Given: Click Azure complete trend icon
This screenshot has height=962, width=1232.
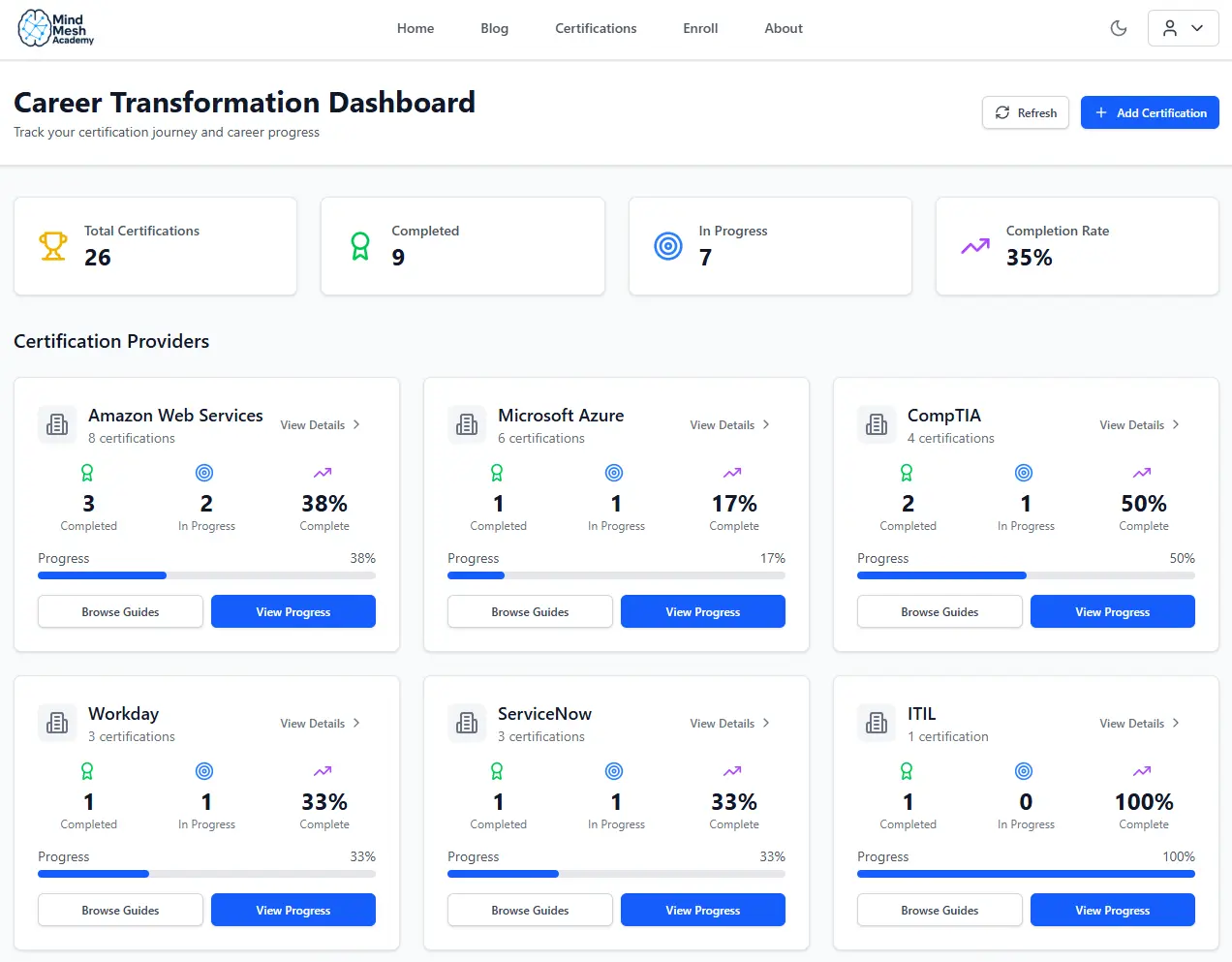Looking at the screenshot, I should (732, 473).
